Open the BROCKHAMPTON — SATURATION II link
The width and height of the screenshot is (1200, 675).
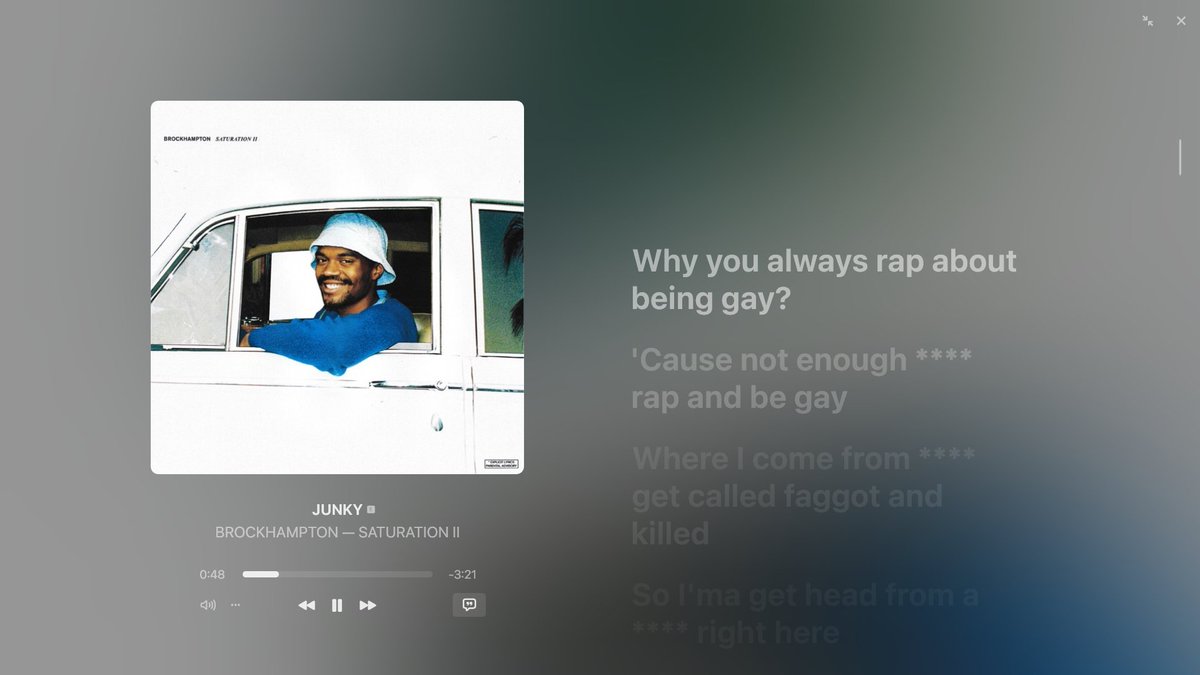click(x=337, y=532)
